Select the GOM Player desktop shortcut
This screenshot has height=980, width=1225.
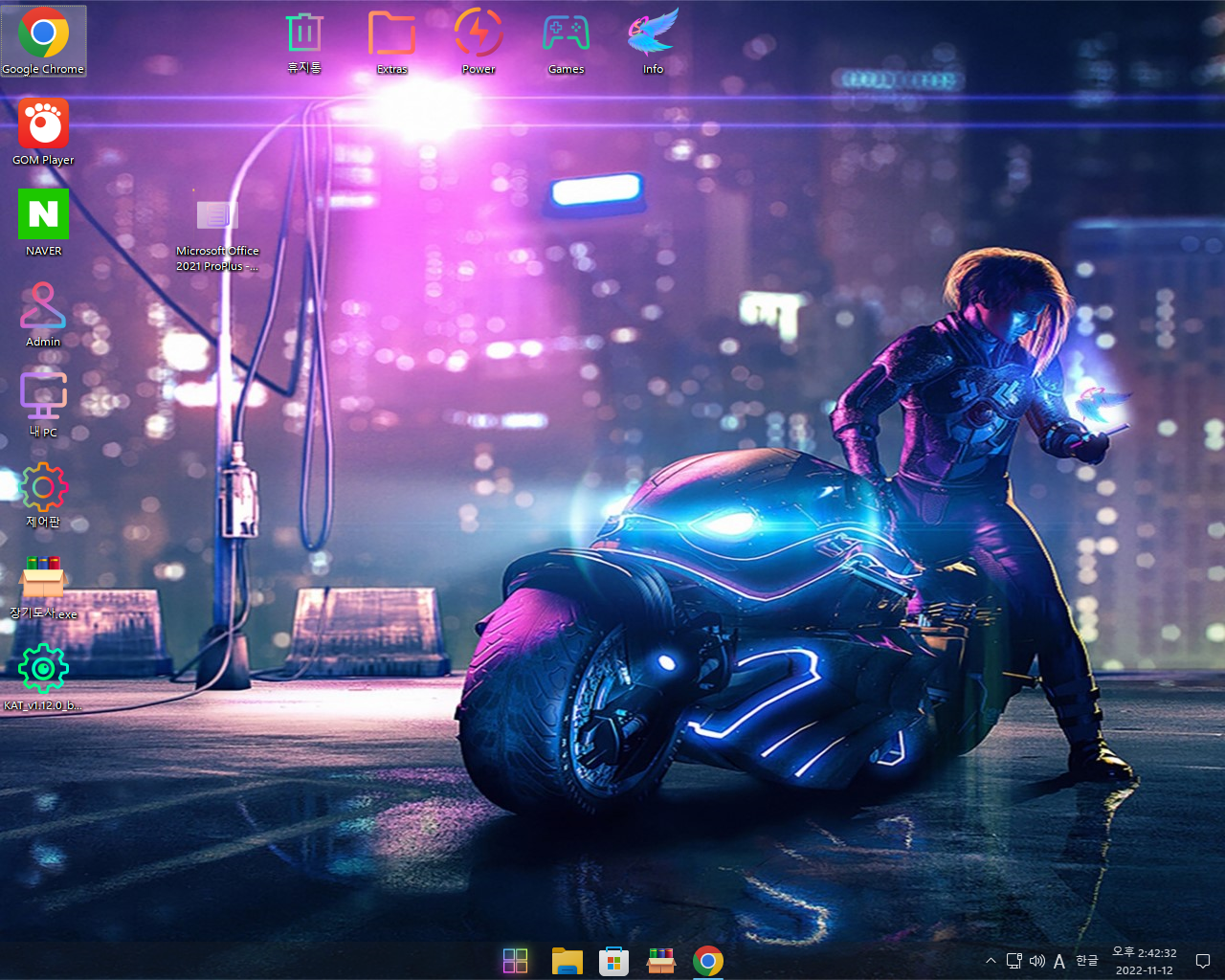click(x=43, y=131)
